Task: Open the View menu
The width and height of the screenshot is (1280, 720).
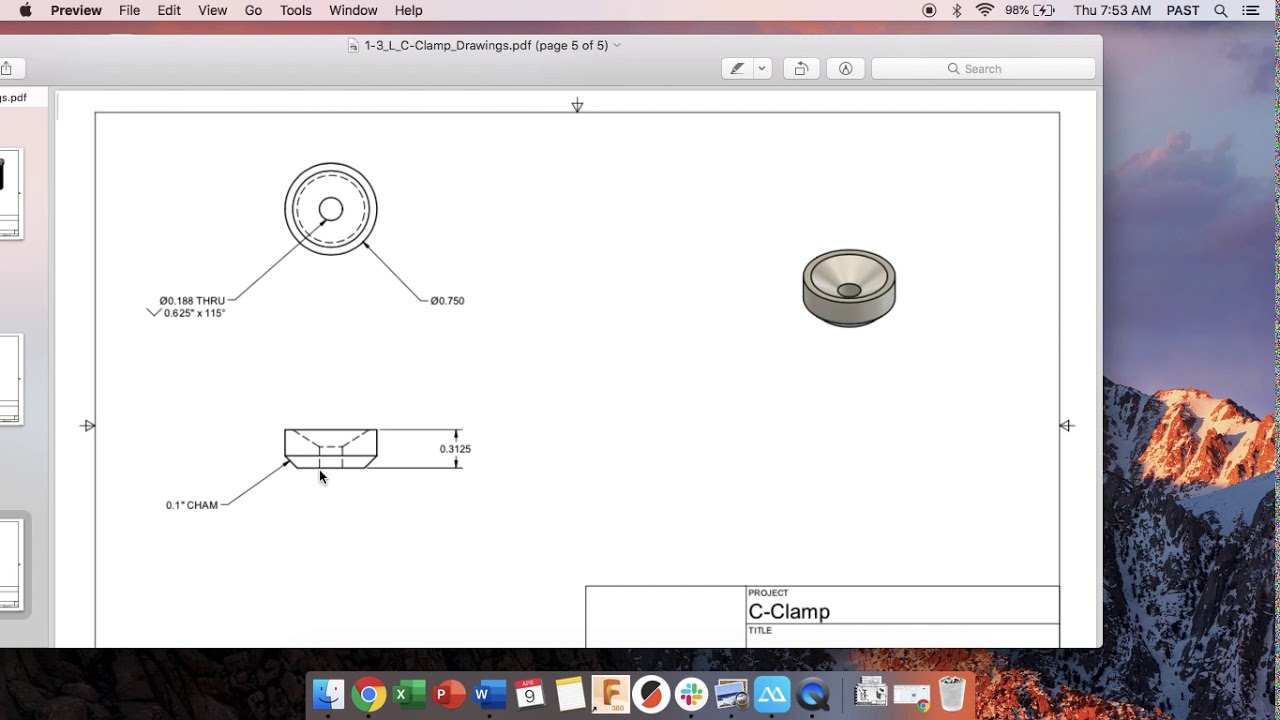Action: click(212, 10)
